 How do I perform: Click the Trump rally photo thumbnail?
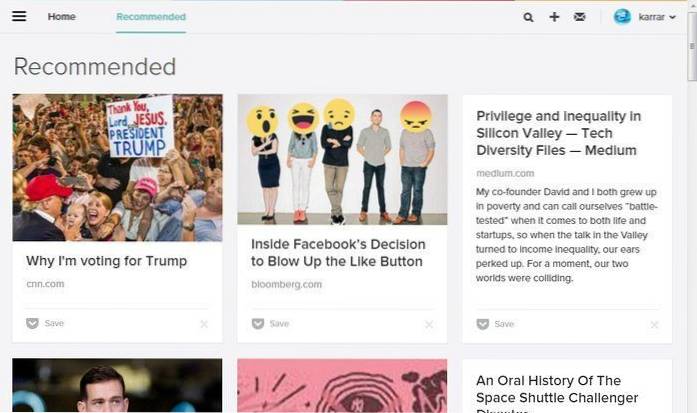117,167
